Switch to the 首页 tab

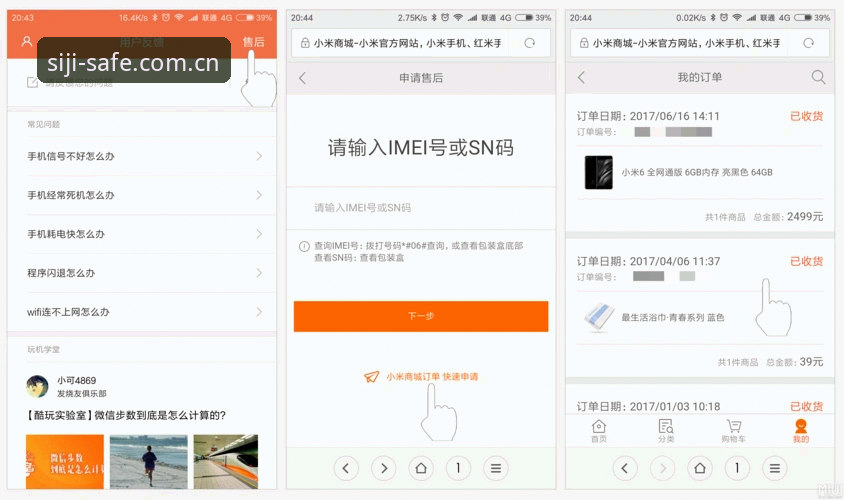(599, 431)
